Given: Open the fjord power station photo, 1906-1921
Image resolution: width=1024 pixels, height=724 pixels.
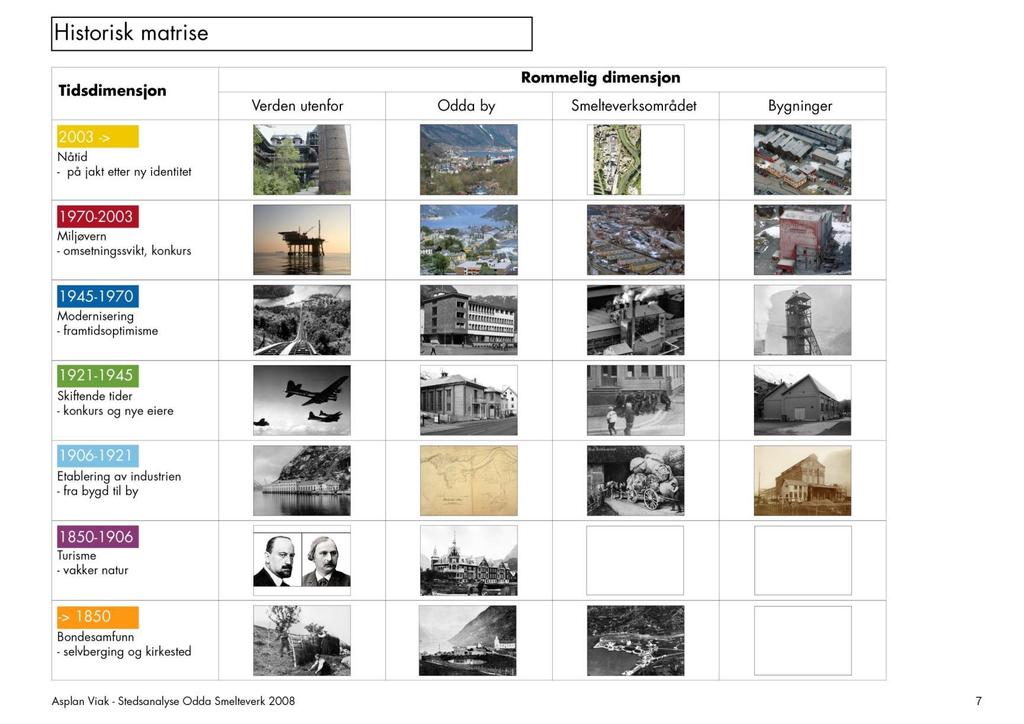Looking at the screenshot, I should (302, 480).
